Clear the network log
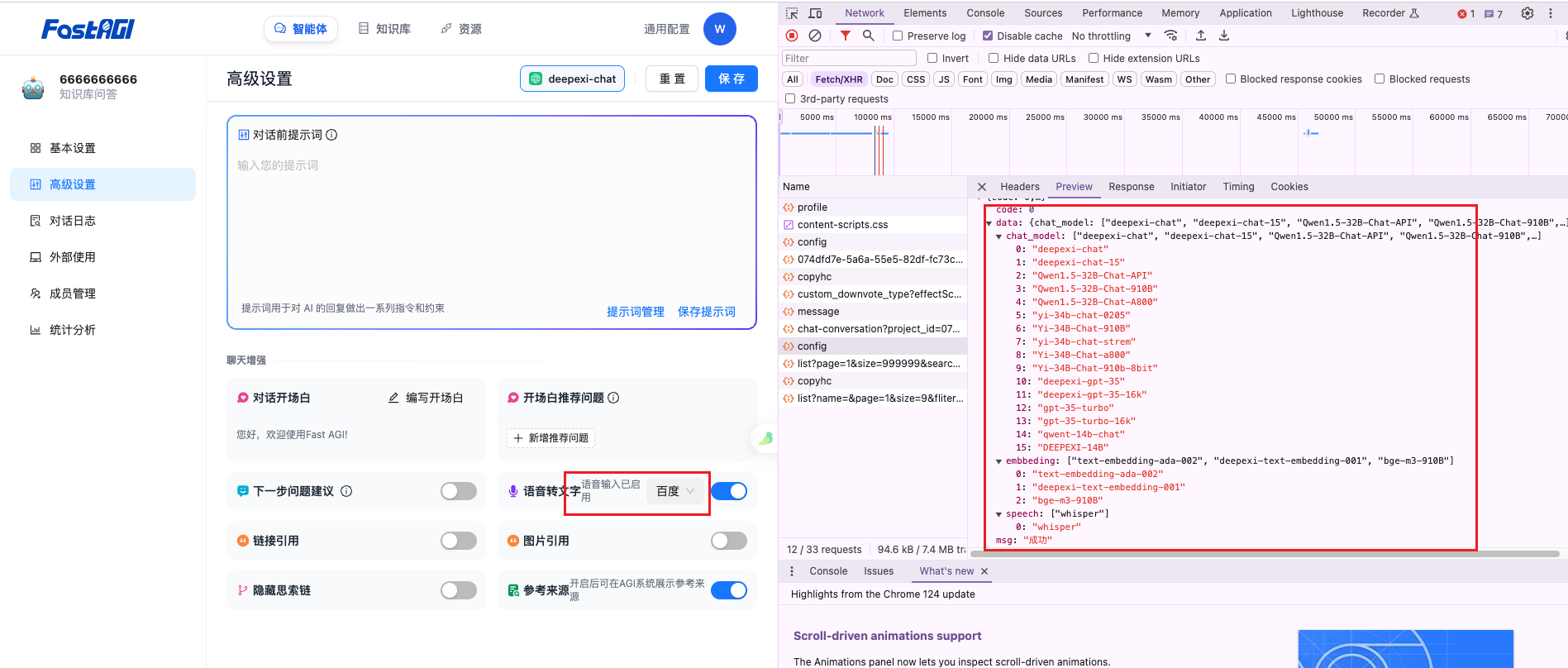The image size is (1568, 668). point(815,36)
